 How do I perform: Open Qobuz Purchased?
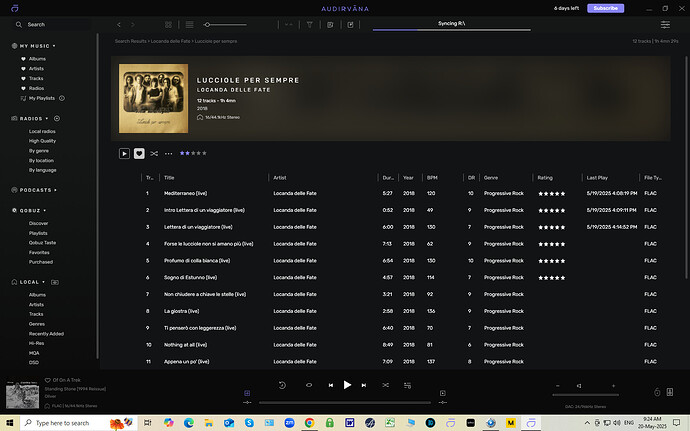pos(41,262)
